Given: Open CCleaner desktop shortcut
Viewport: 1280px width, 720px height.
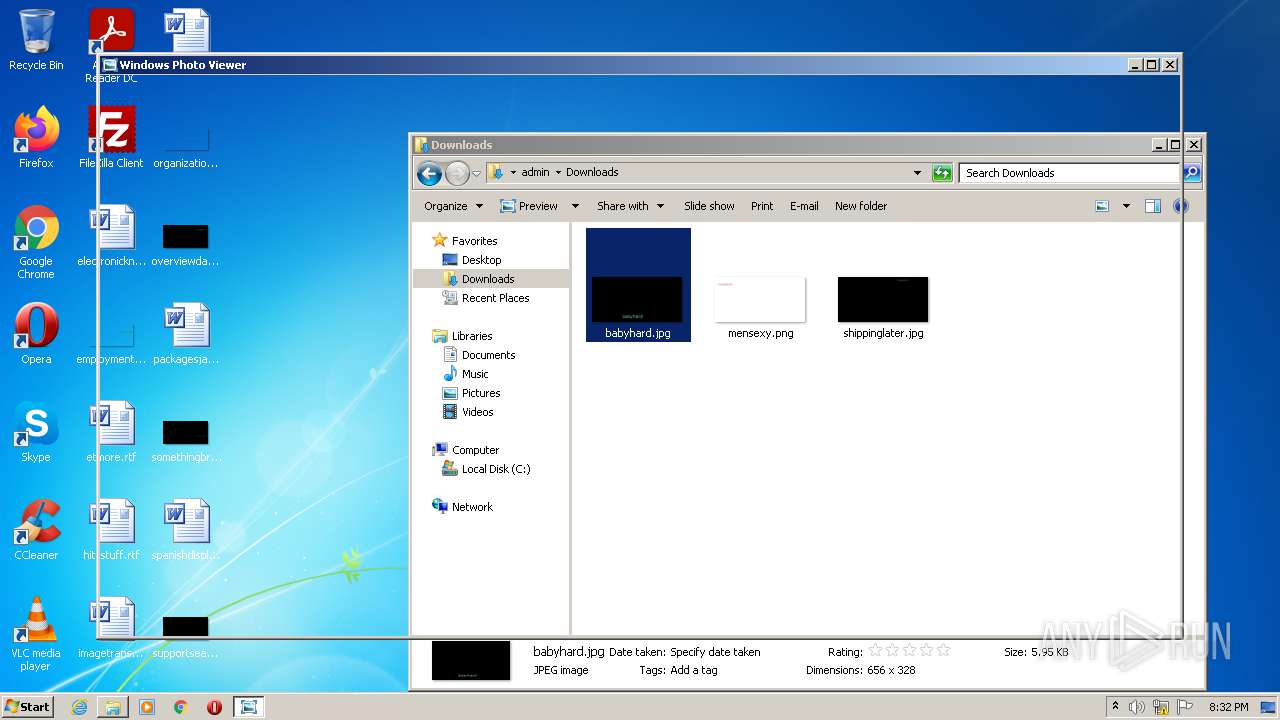Looking at the screenshot, I should 36,530.
